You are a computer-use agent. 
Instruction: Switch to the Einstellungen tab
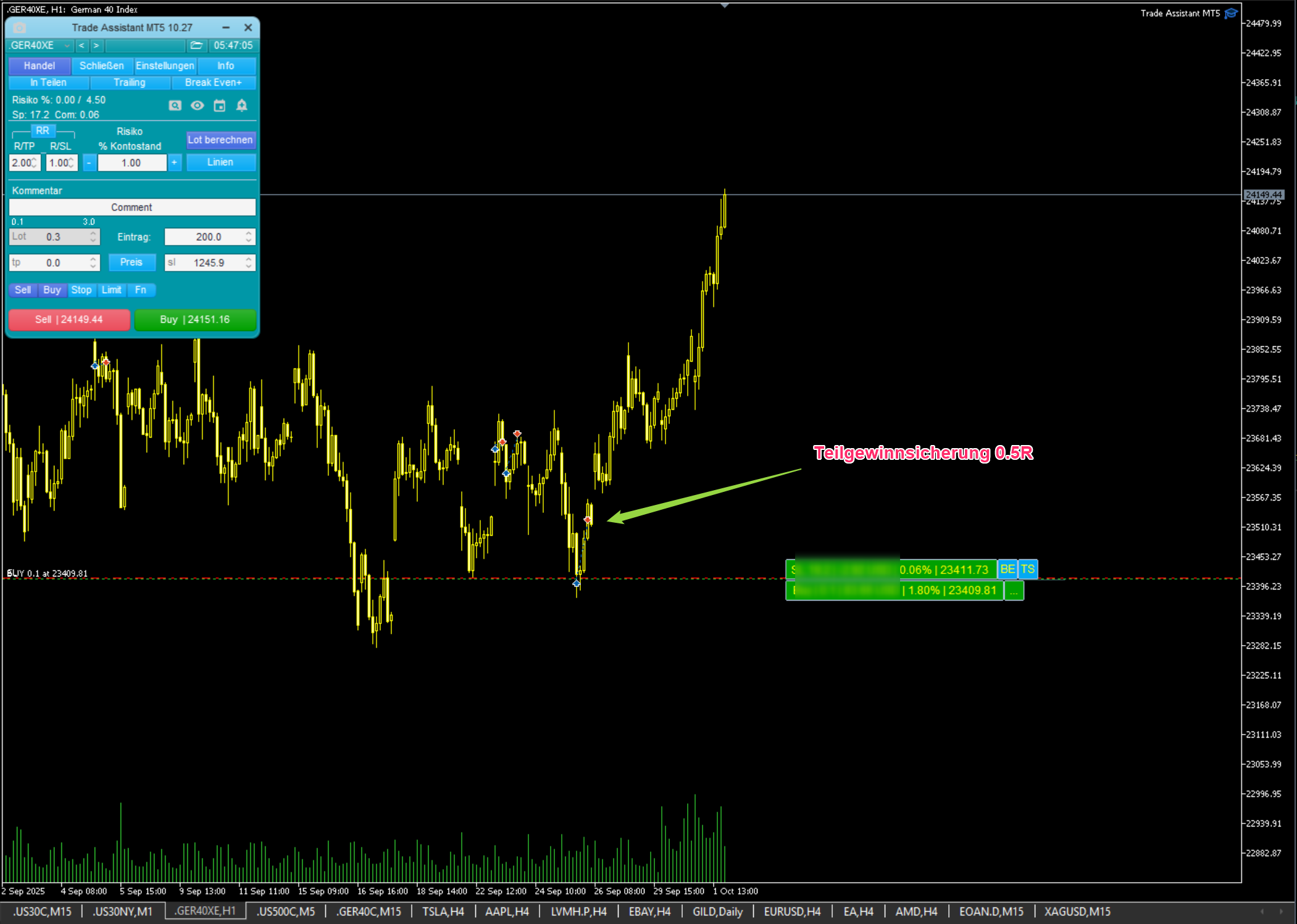(x=165, y=65)
